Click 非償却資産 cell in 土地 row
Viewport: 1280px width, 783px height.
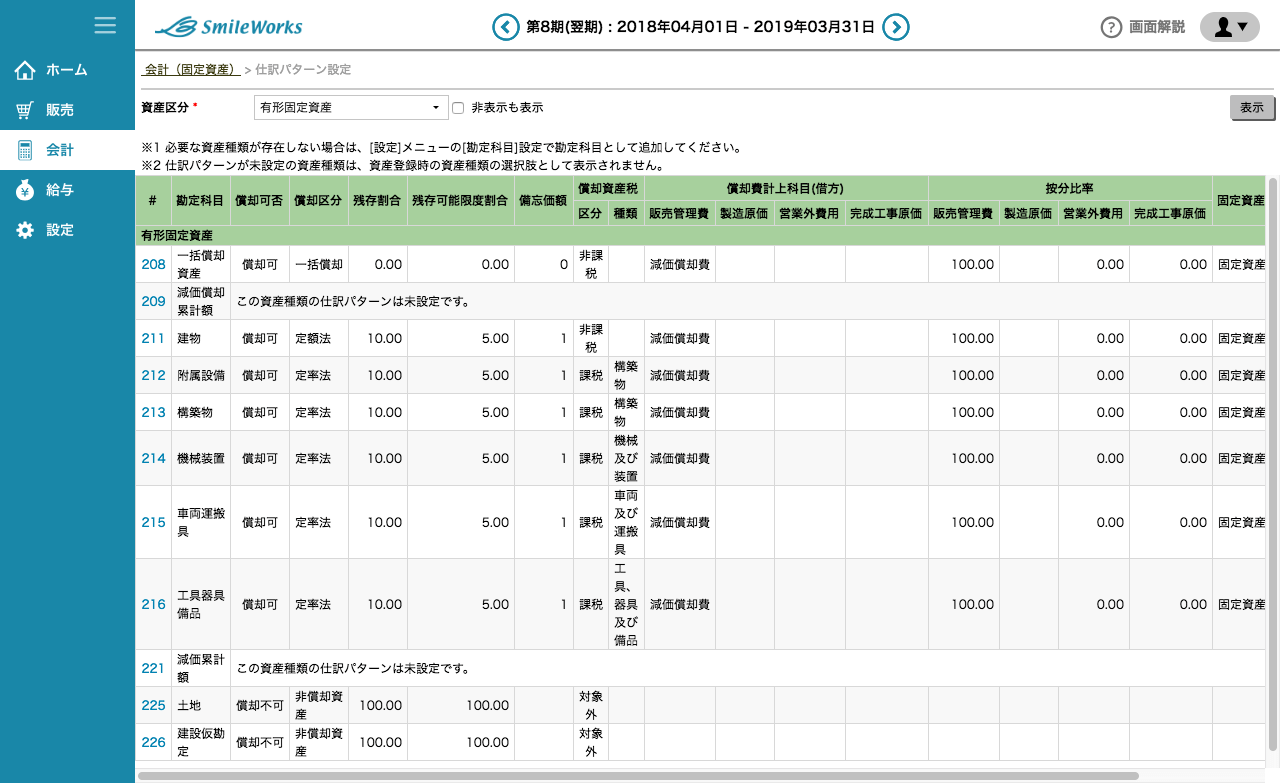click(x=319, y=705)
